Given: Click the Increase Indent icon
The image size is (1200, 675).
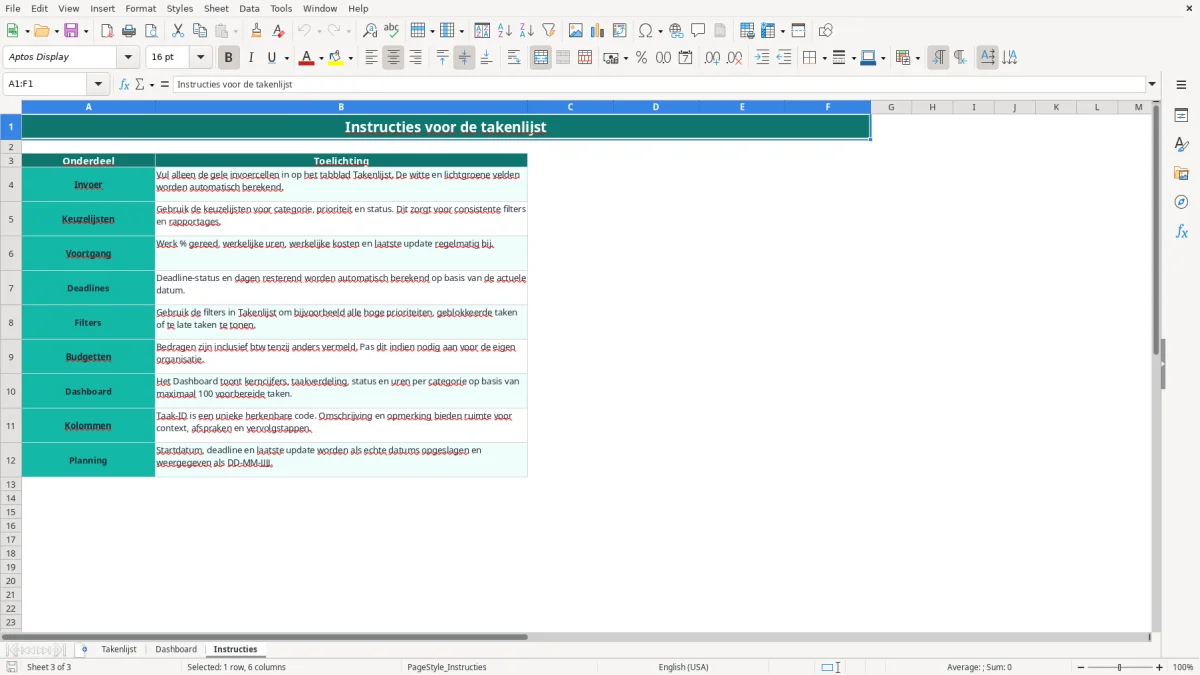Looking at the screenshot, I should click(x=762, y=58).
